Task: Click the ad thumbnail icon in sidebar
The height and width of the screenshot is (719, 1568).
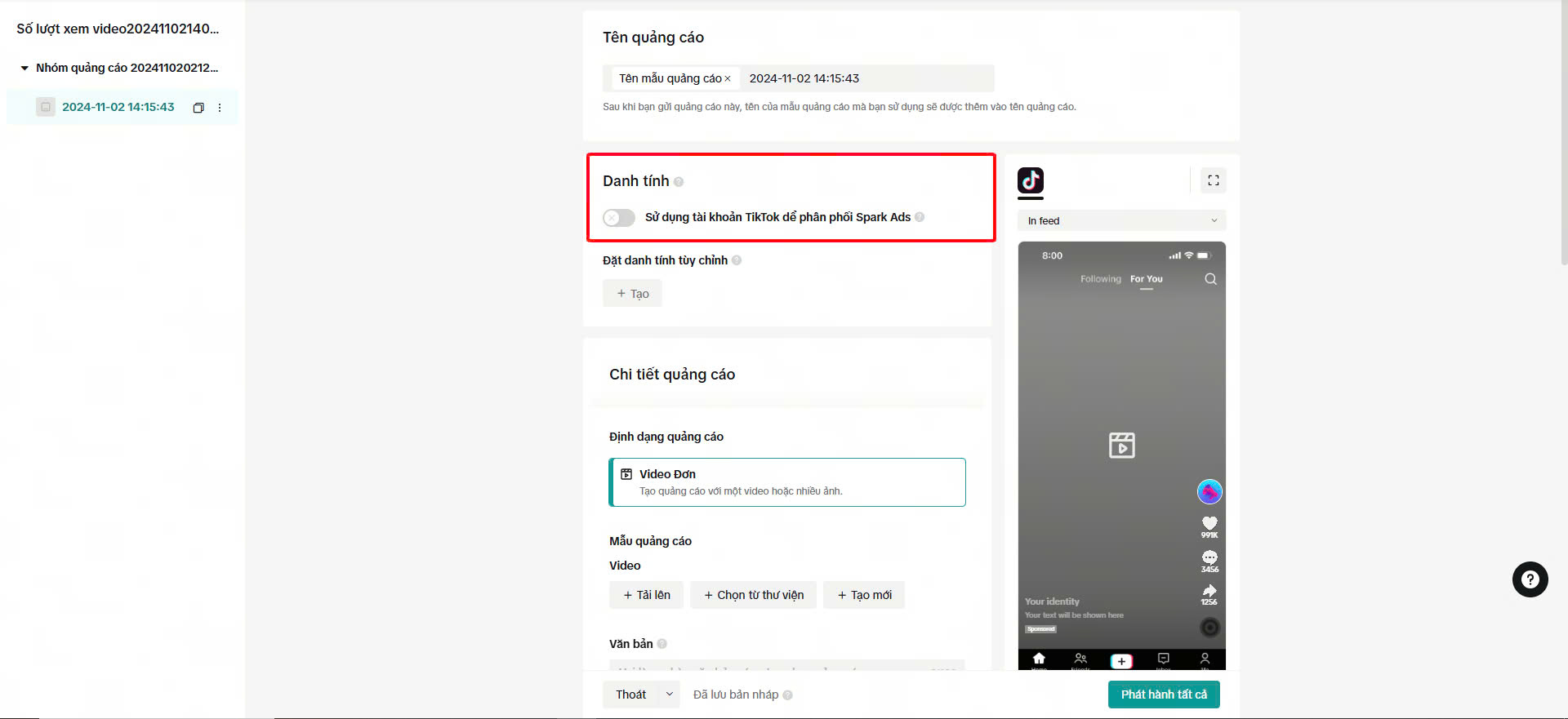Action: 46,107
